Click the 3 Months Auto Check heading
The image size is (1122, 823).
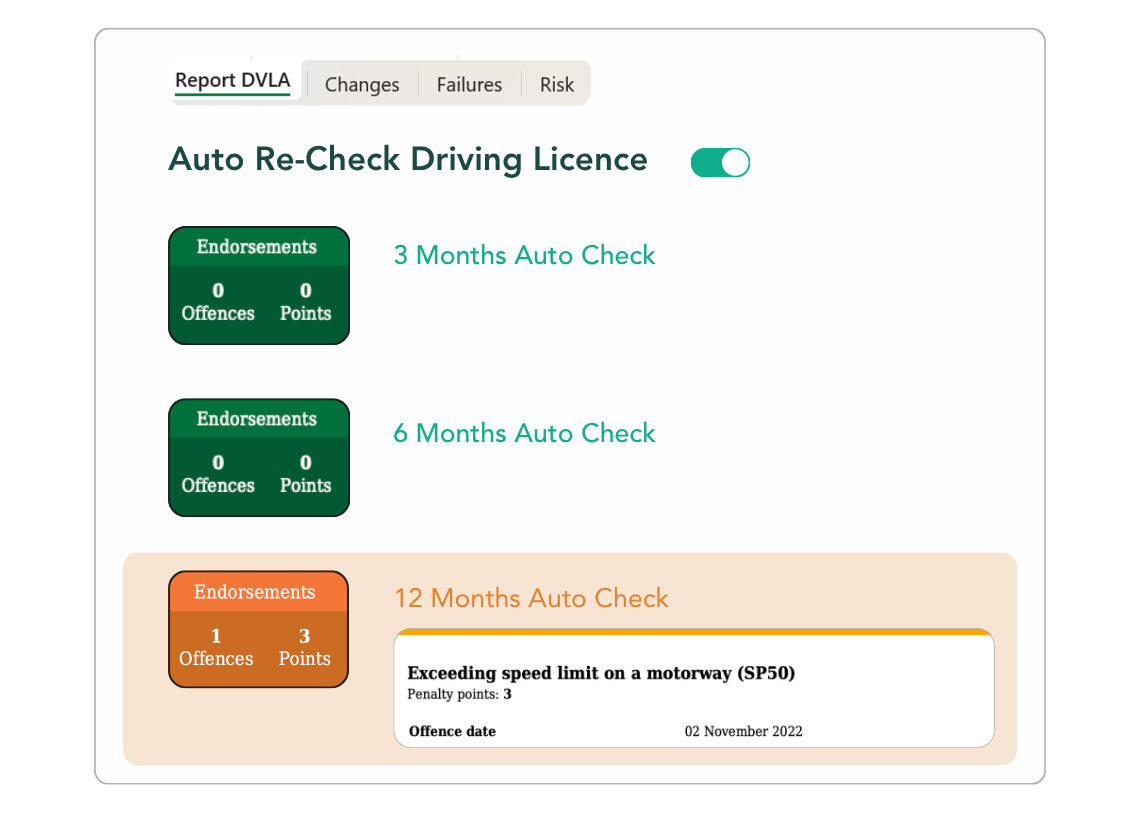[x=525, y=255]
